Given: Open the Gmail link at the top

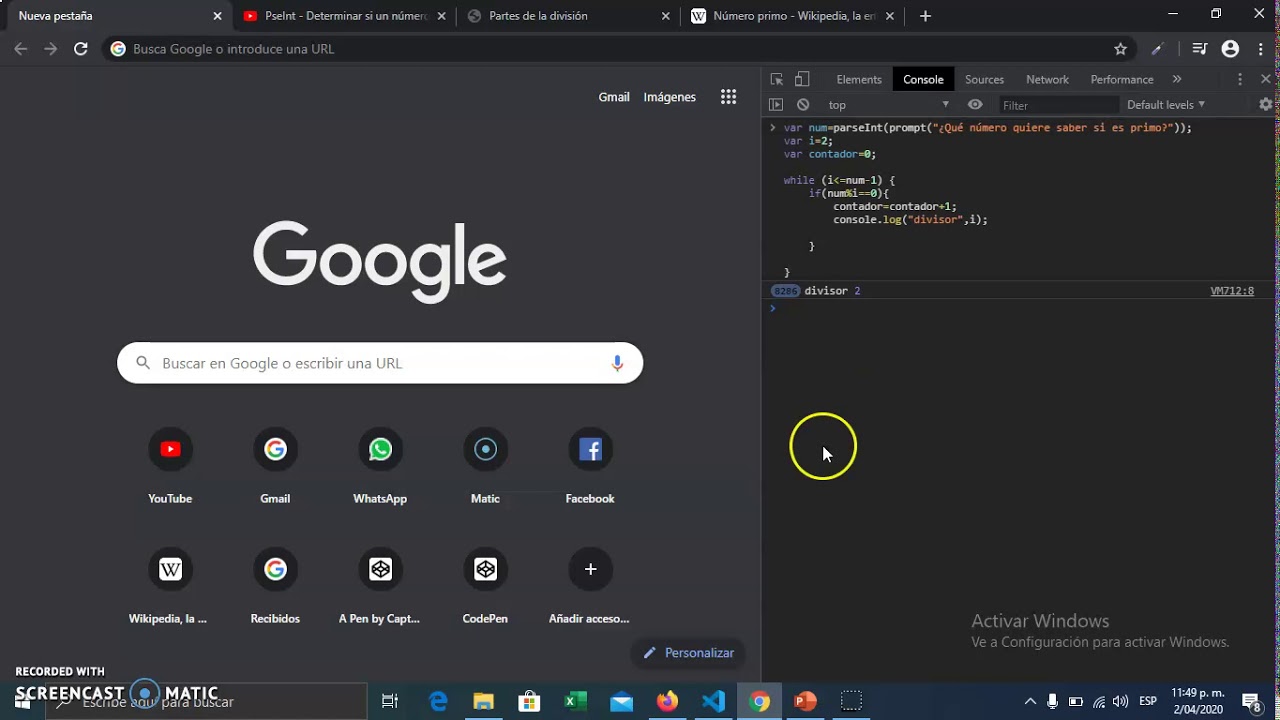Looking at the screenshot, I should tap(614, 97).
